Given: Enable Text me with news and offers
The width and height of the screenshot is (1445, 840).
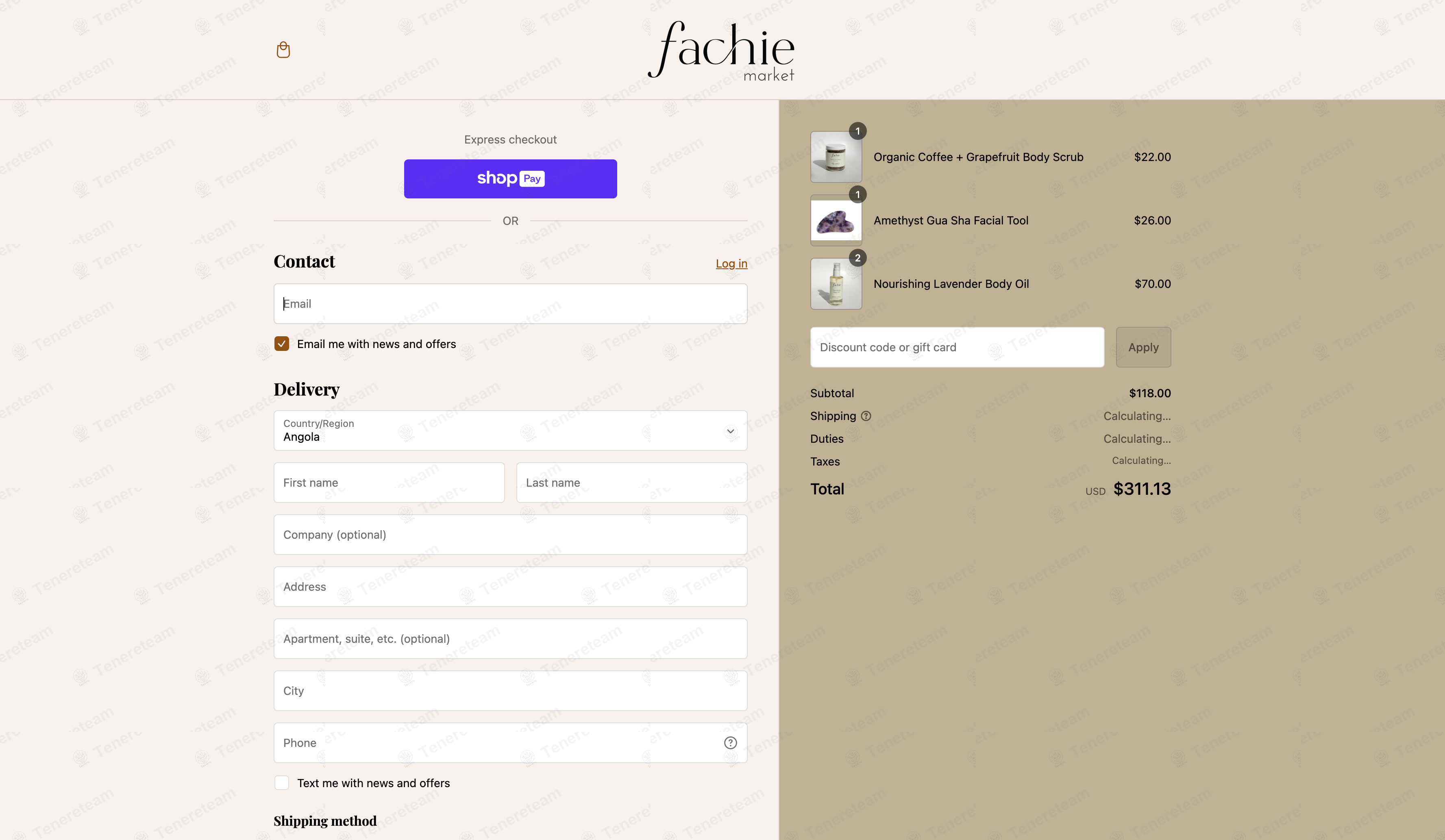Looking at the screenshot, I should (281, 783).
